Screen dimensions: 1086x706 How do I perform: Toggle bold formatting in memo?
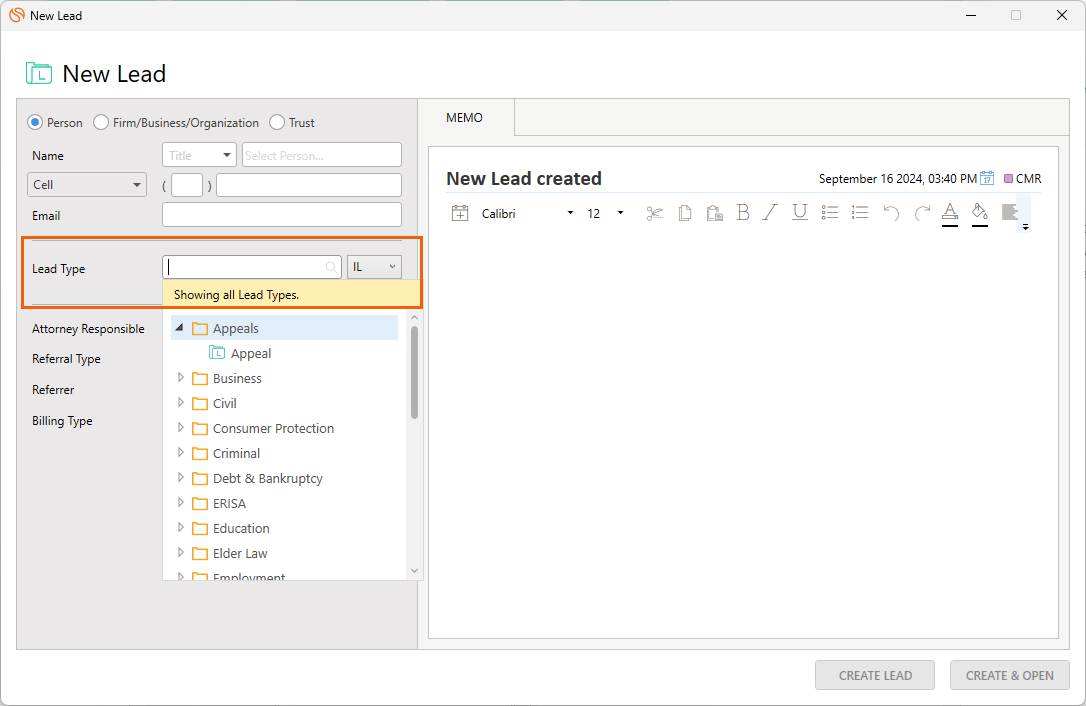(x=743, y=213)
